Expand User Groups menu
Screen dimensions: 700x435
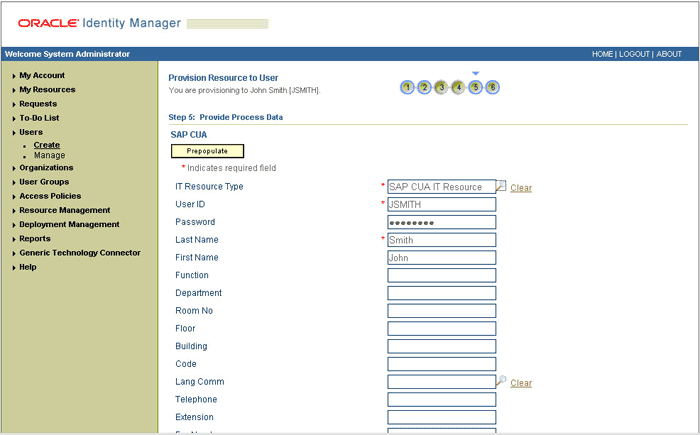click(x=44, y=182)
